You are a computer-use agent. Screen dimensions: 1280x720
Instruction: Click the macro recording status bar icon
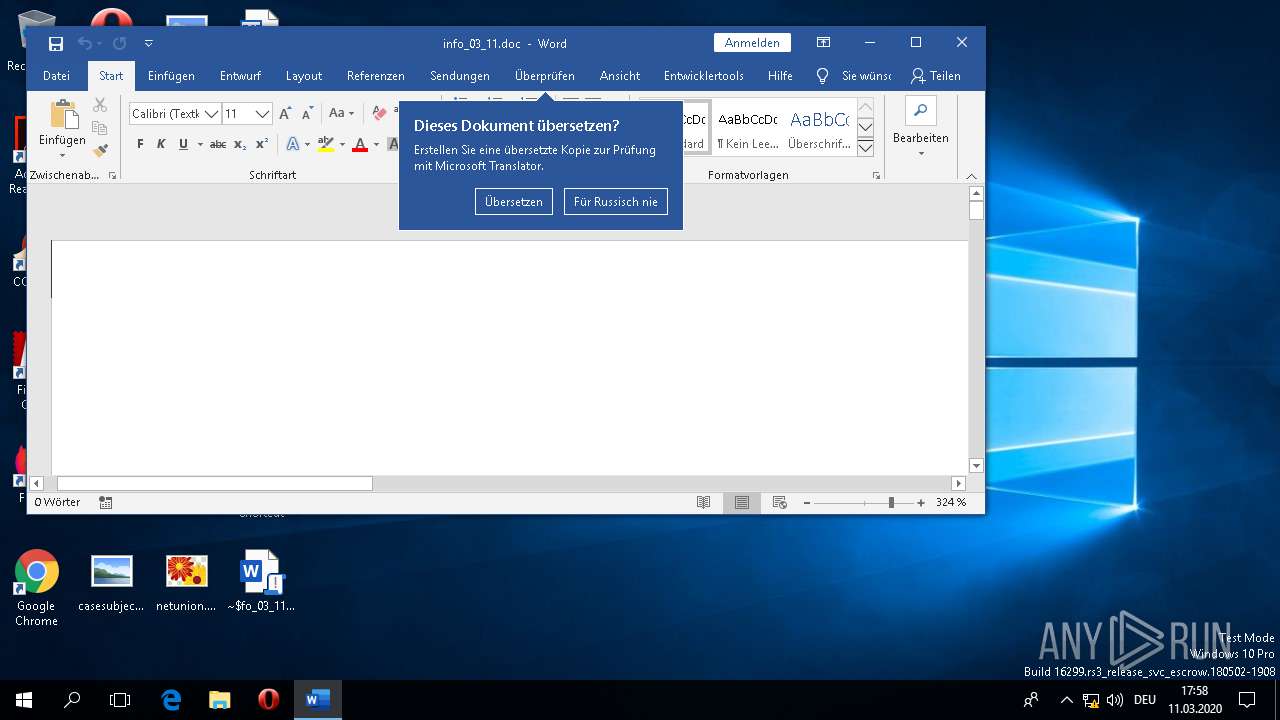pyautogui.click(x=106, y=502)
